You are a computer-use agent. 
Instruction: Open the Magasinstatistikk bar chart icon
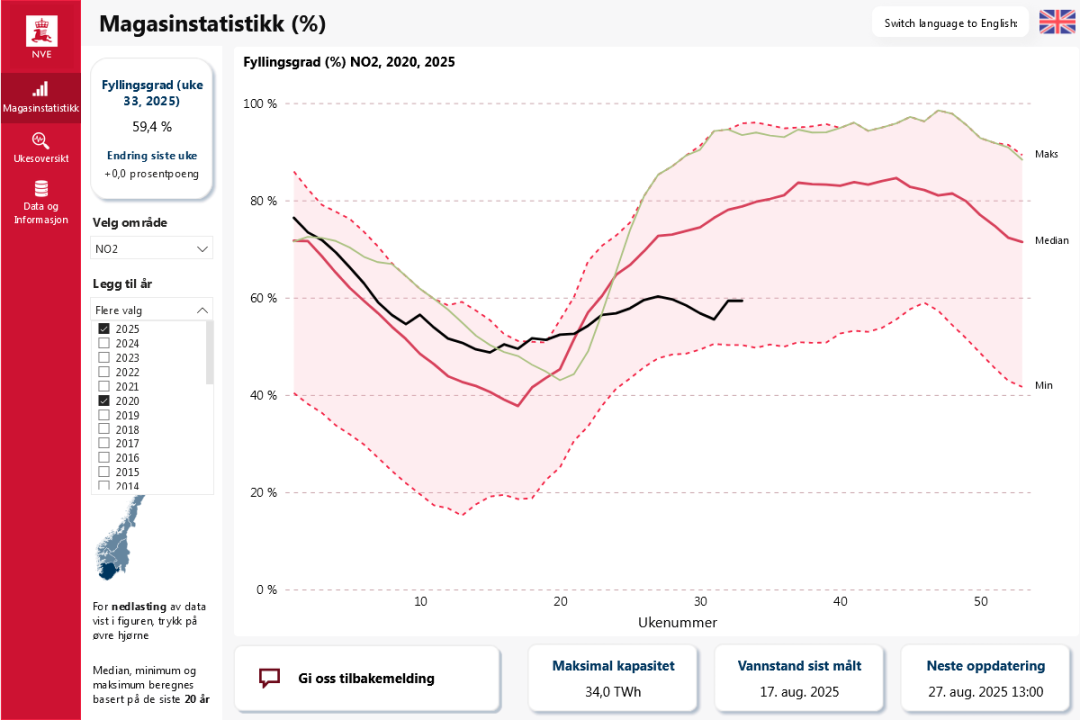(40, 88)
